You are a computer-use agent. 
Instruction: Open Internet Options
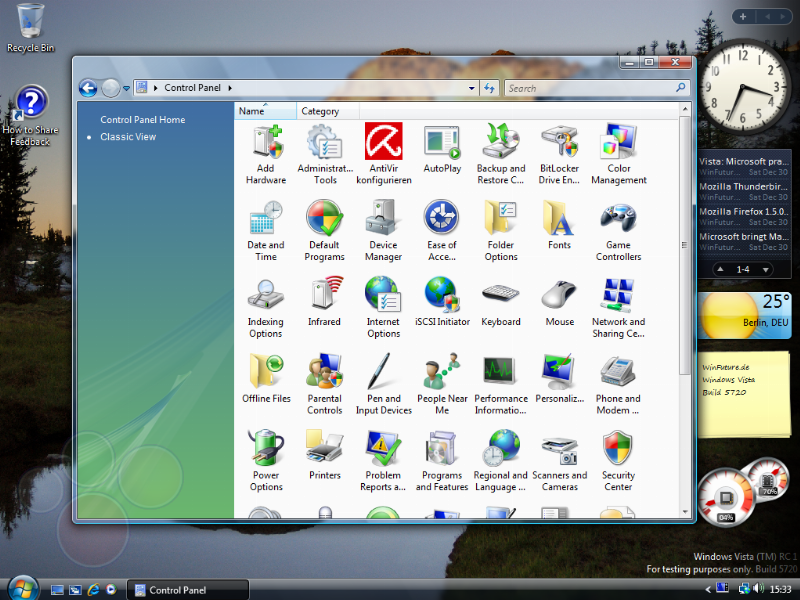(383, 307)
